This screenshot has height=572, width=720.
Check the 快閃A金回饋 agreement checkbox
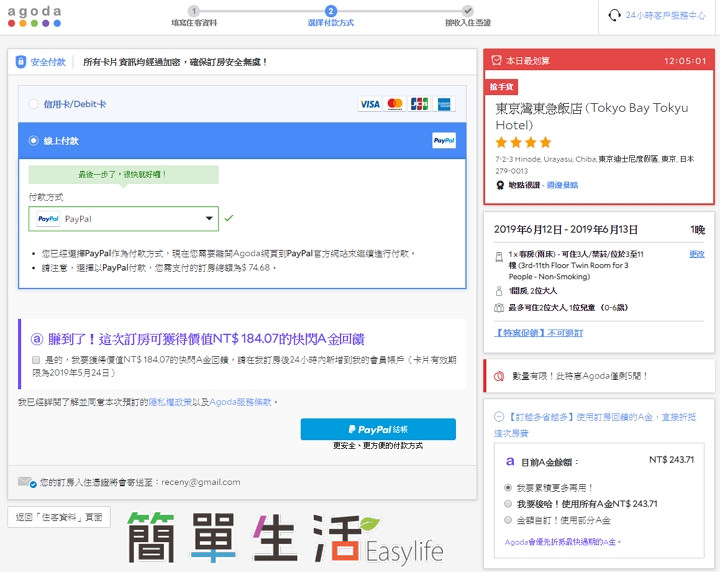pyautogui.click(x=36, y=360)
